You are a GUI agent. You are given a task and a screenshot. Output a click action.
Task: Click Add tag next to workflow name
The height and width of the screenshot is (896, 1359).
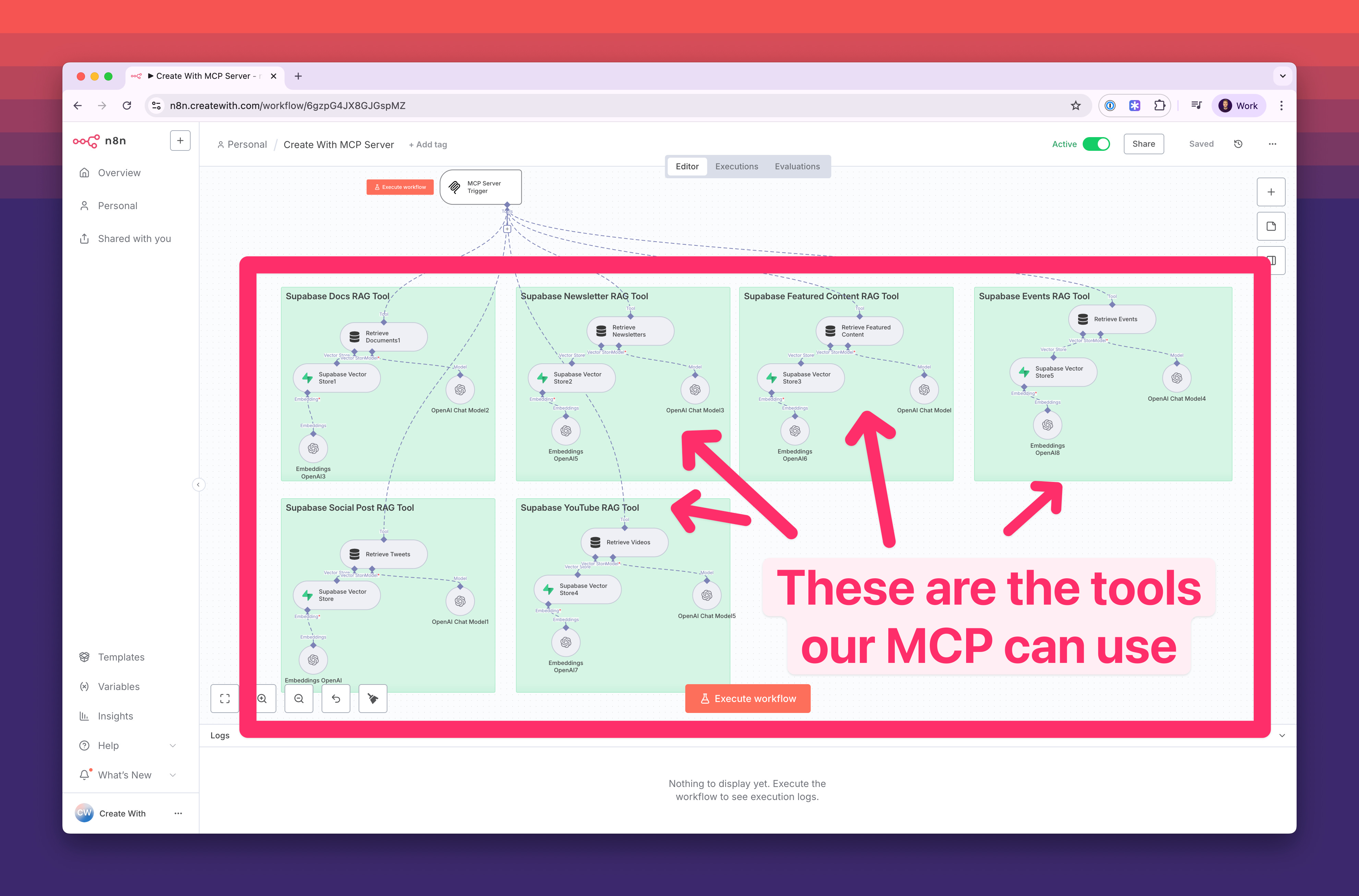(428, 145)
